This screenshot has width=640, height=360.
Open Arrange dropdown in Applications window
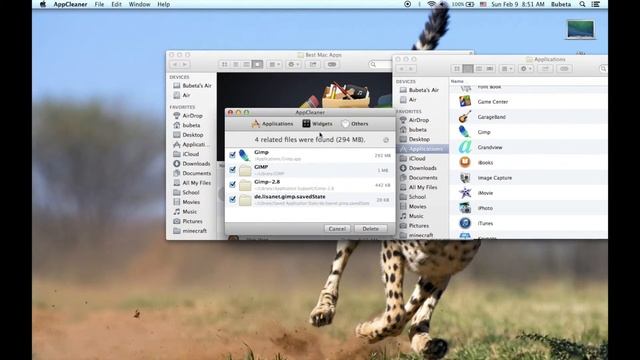click(507, 69)
